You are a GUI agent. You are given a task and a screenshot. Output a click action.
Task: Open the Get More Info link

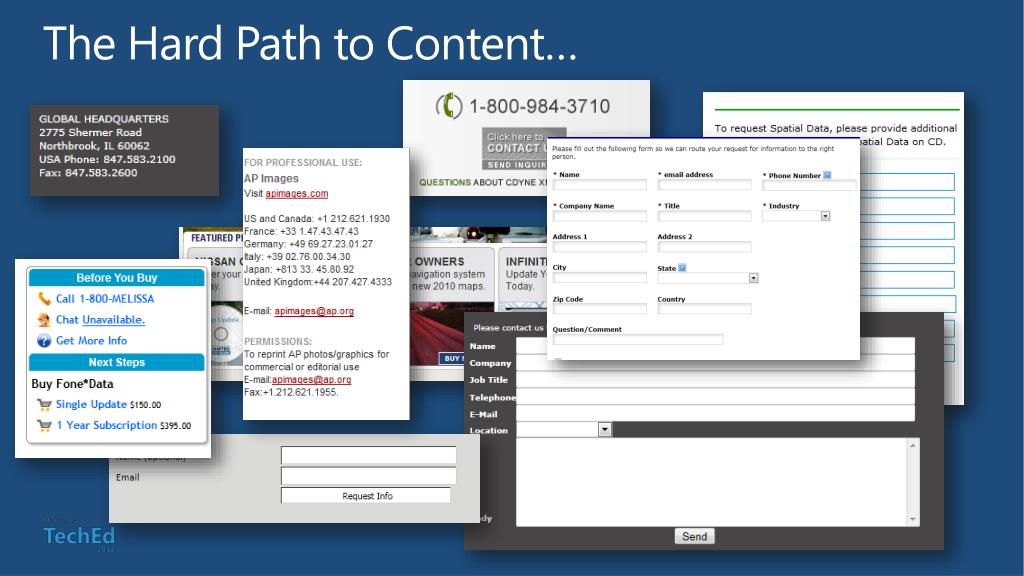click(x=91, y=340)
